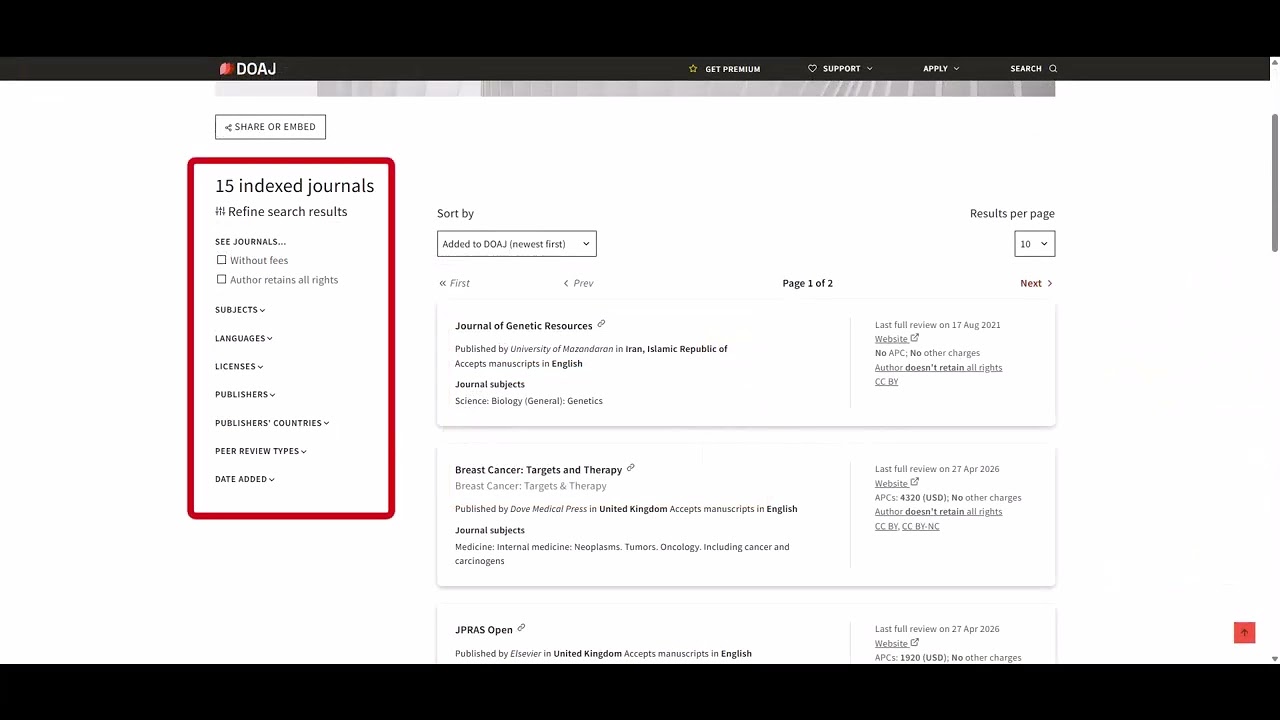Click the Support heart icon

pyautogui.click(x=812, y=69)
